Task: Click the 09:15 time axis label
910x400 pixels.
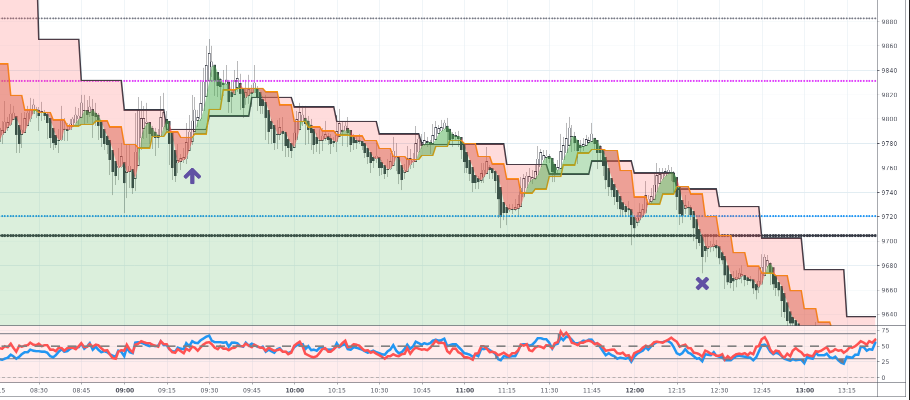Action: 167,390
